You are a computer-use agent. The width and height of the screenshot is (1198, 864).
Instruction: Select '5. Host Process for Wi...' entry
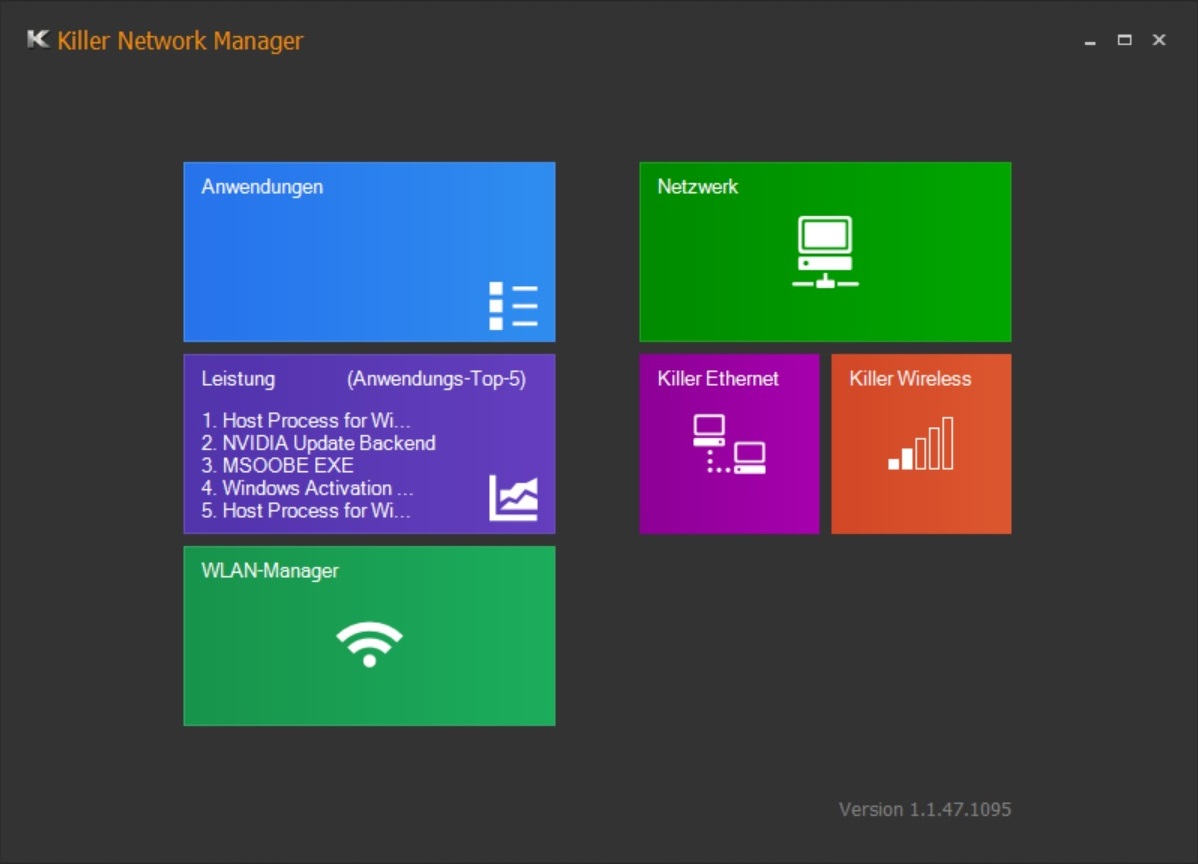(306, 510)
